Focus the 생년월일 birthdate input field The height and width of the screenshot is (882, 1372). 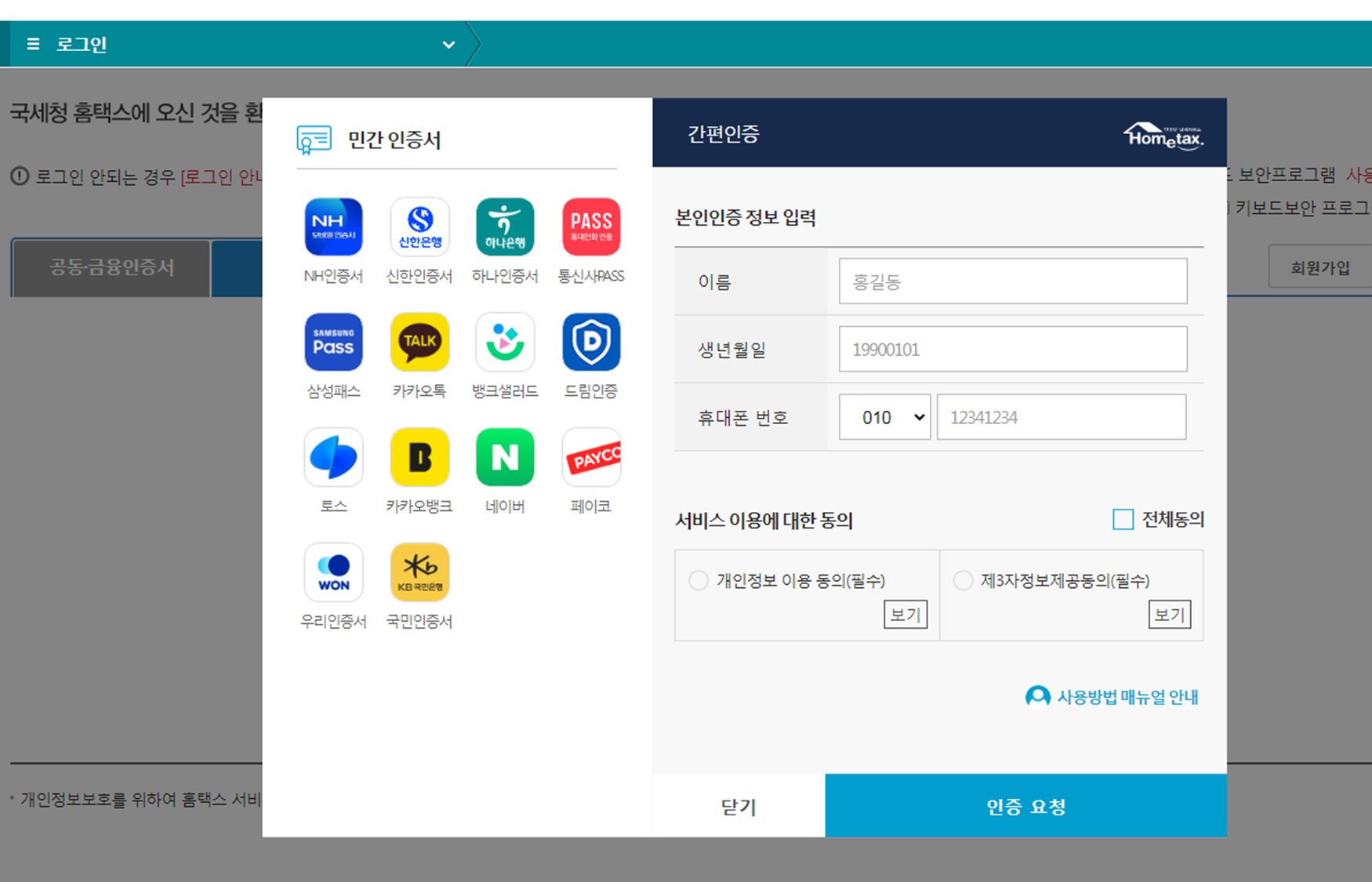coord(1013,349)
